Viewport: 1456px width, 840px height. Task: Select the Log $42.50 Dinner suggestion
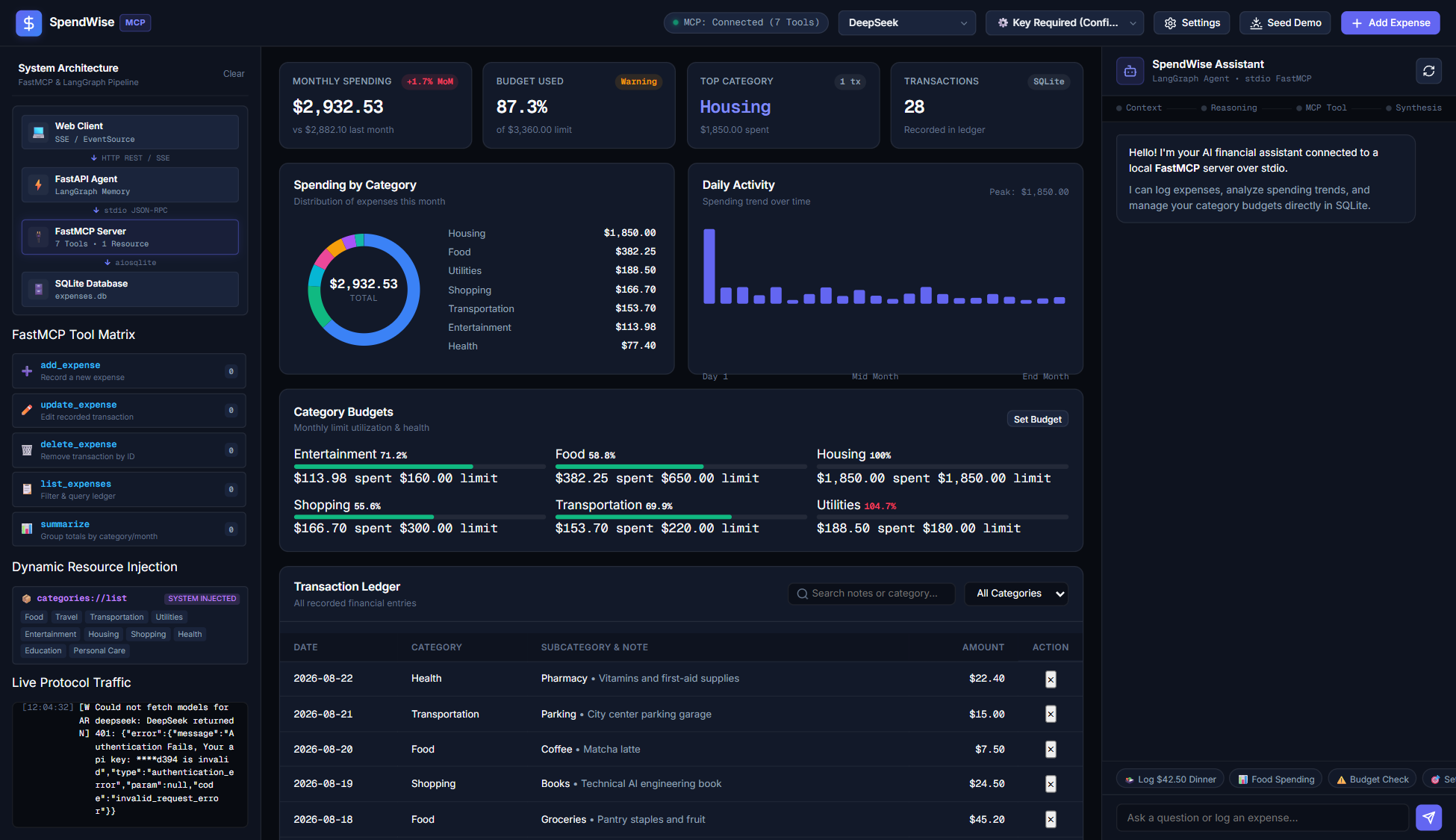coord(1170,780)
